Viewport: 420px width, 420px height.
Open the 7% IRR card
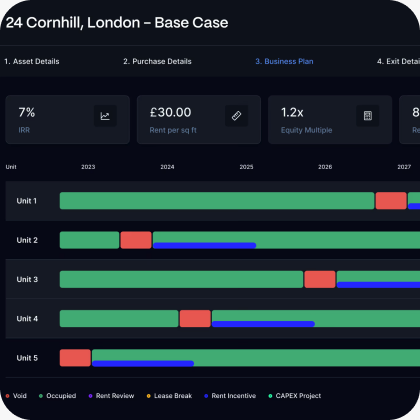pyautogui.click(x=68, y=120)
